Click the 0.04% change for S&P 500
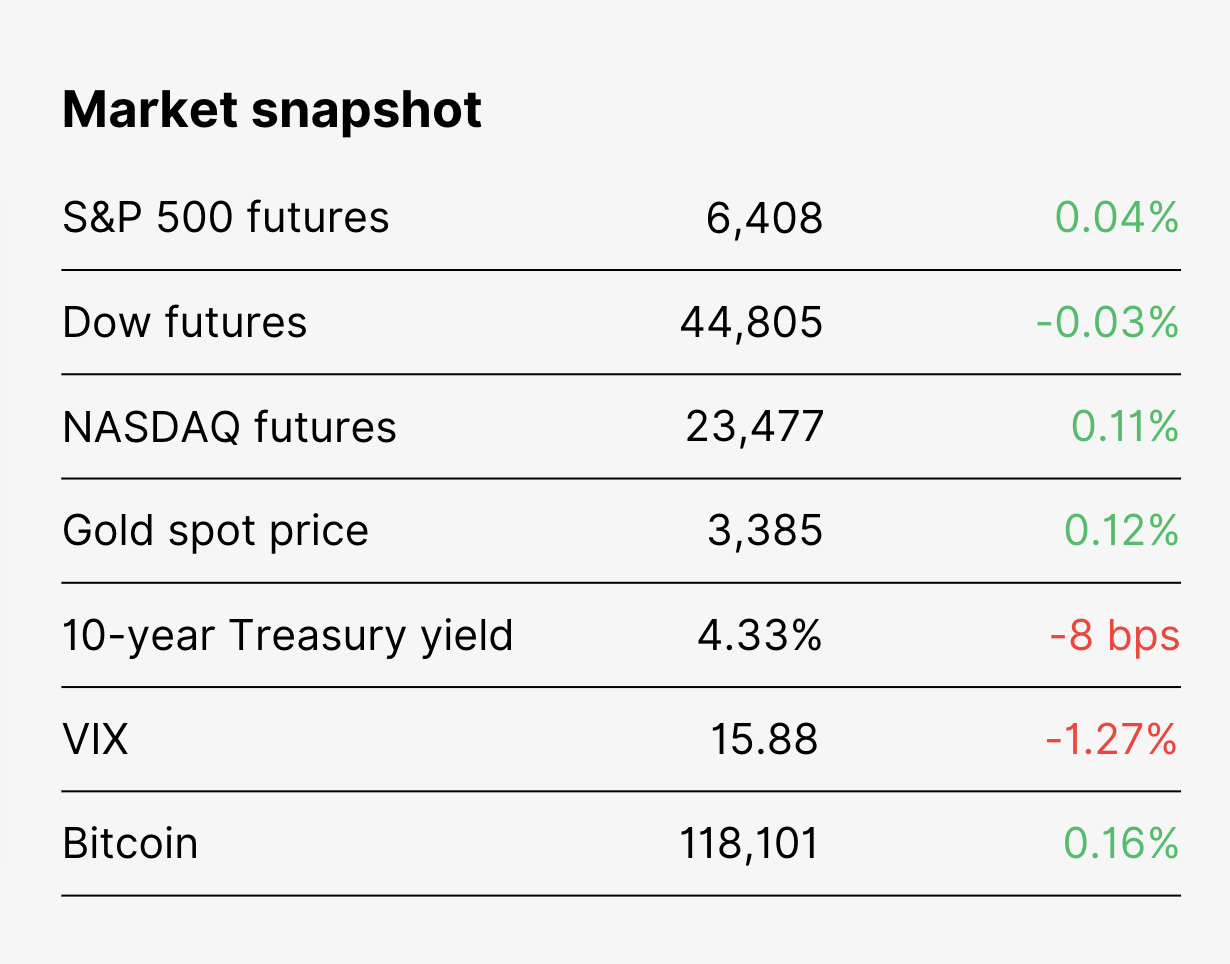The height and width of the screenshot is (964, 1230). coord(1117,217)
